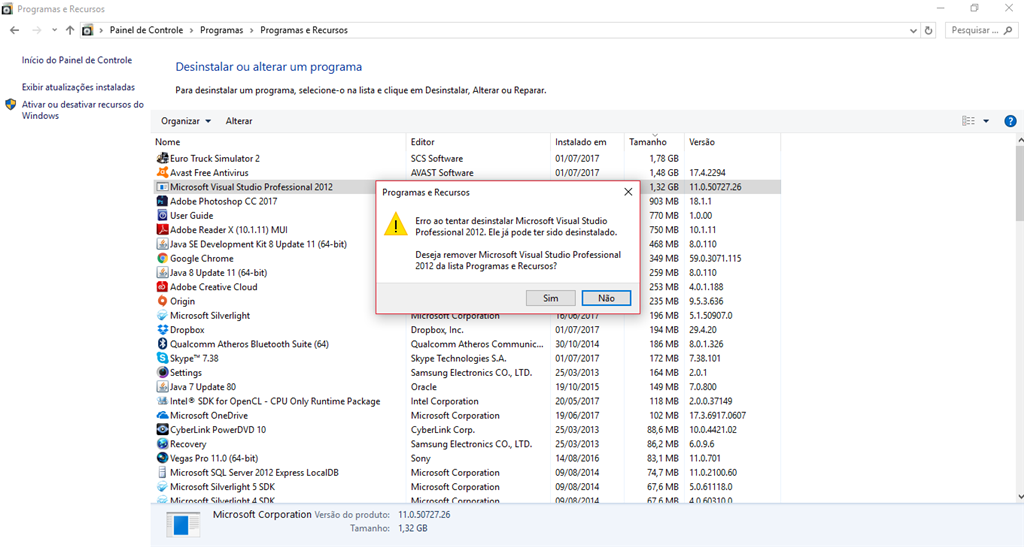Click the Adobe Reader X icon
1024x547 pixels.
162,230
